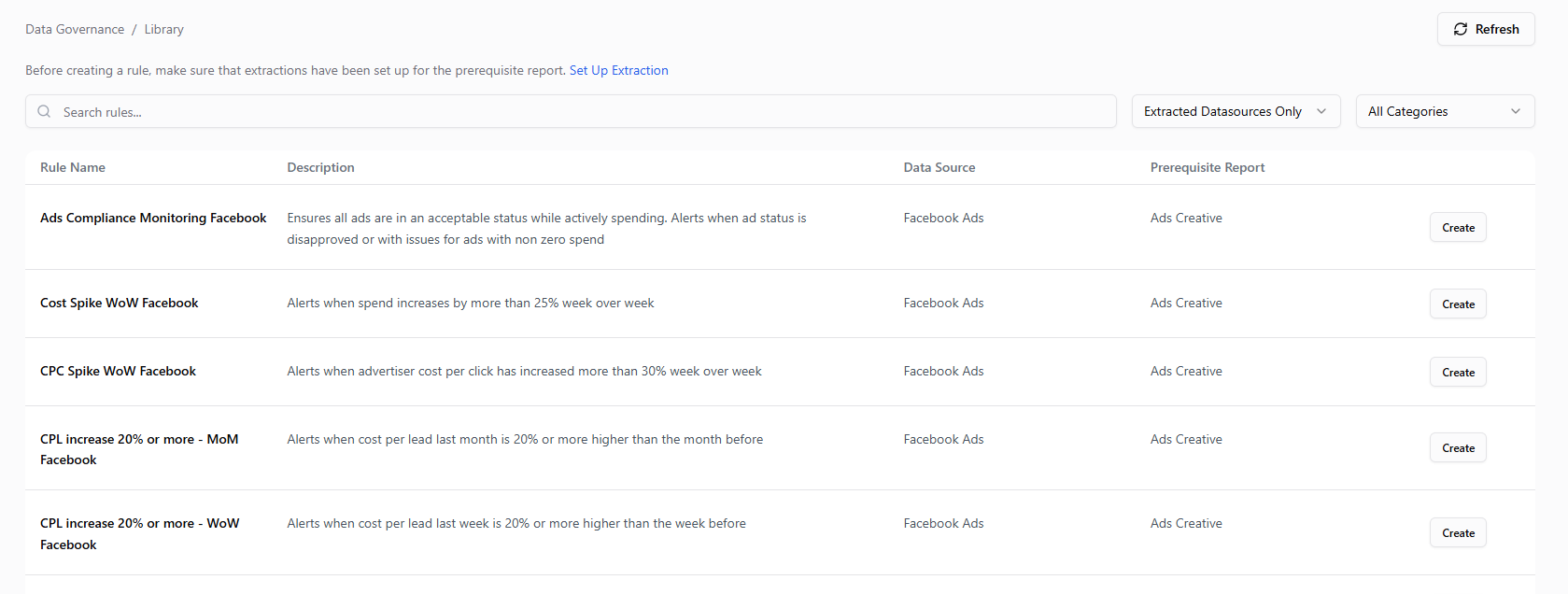Create the Ads Compliance Monitoring Facebook rule

tap(1457, 228)
